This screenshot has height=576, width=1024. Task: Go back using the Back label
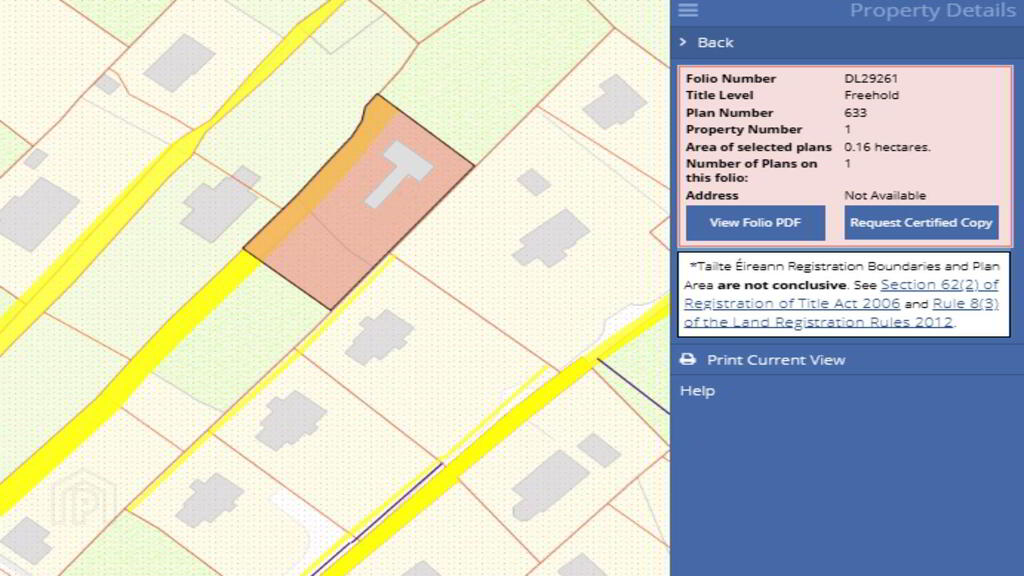point(715,42)
